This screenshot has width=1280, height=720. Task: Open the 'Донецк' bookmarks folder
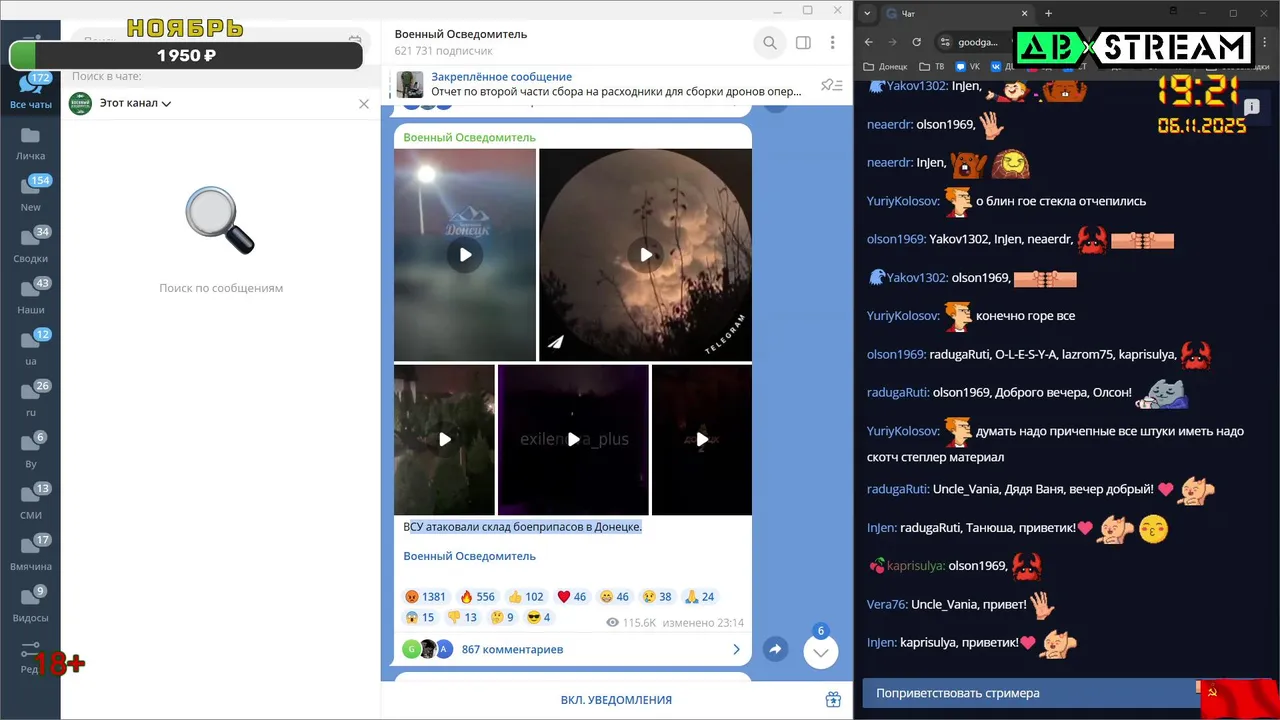click(x=885, y=67)
